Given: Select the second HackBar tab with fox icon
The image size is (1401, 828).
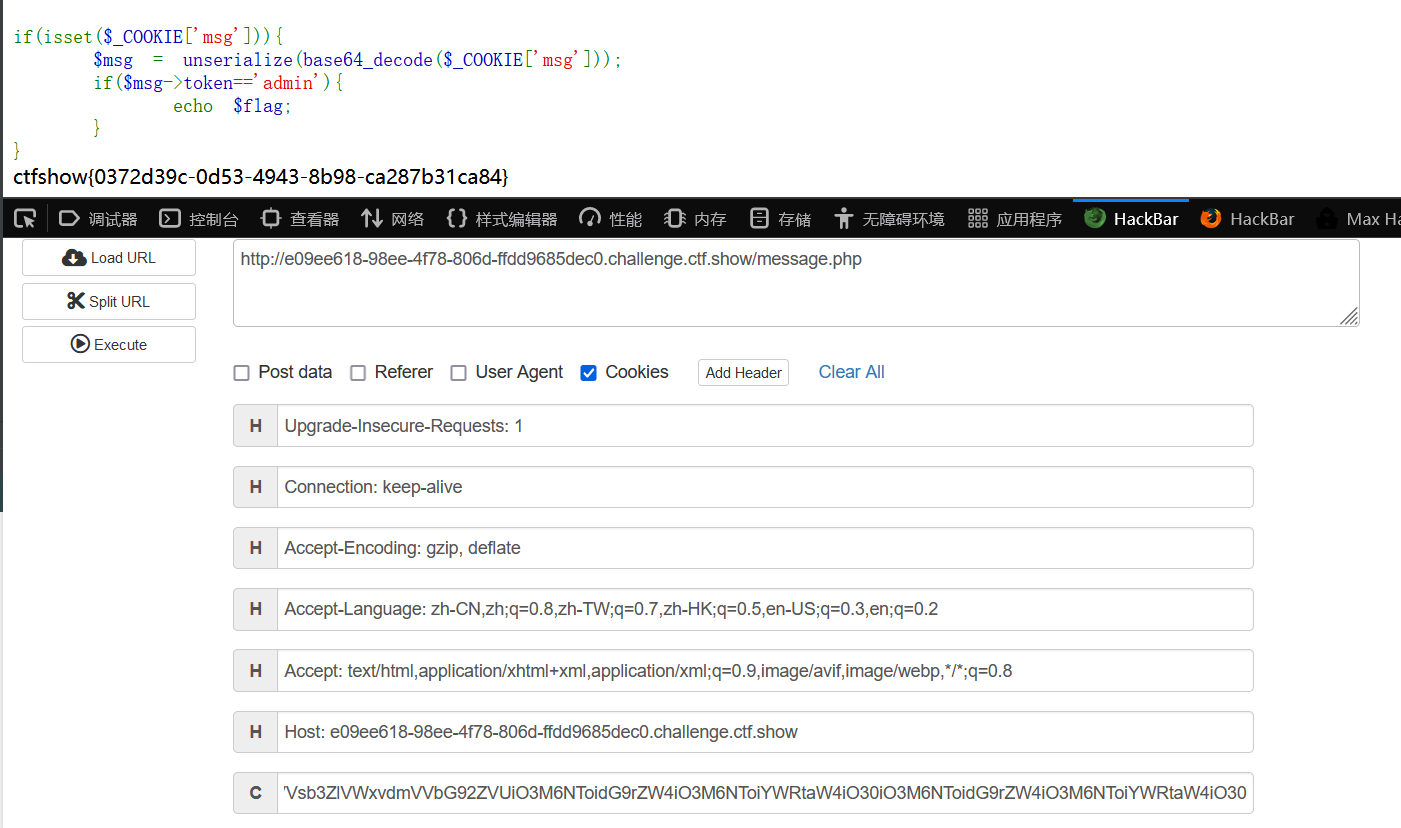Looking at the screenshot, I should coord(1247,218).
